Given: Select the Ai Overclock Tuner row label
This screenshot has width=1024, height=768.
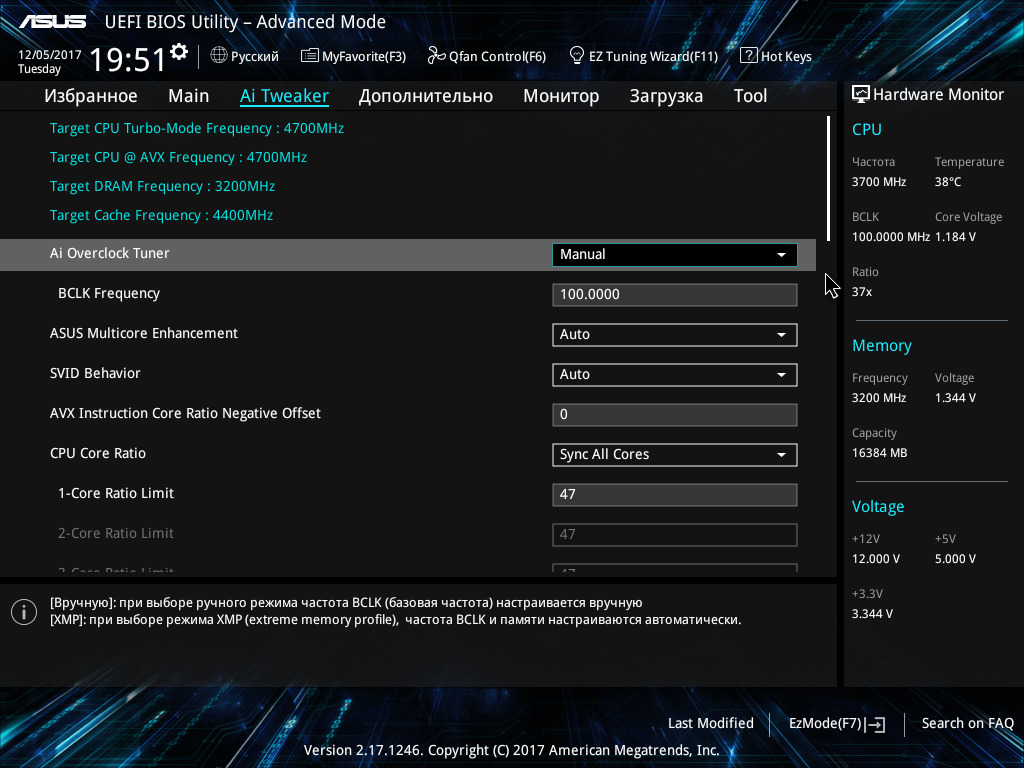Looking at the screenshot, I should (x=110, y=253).
